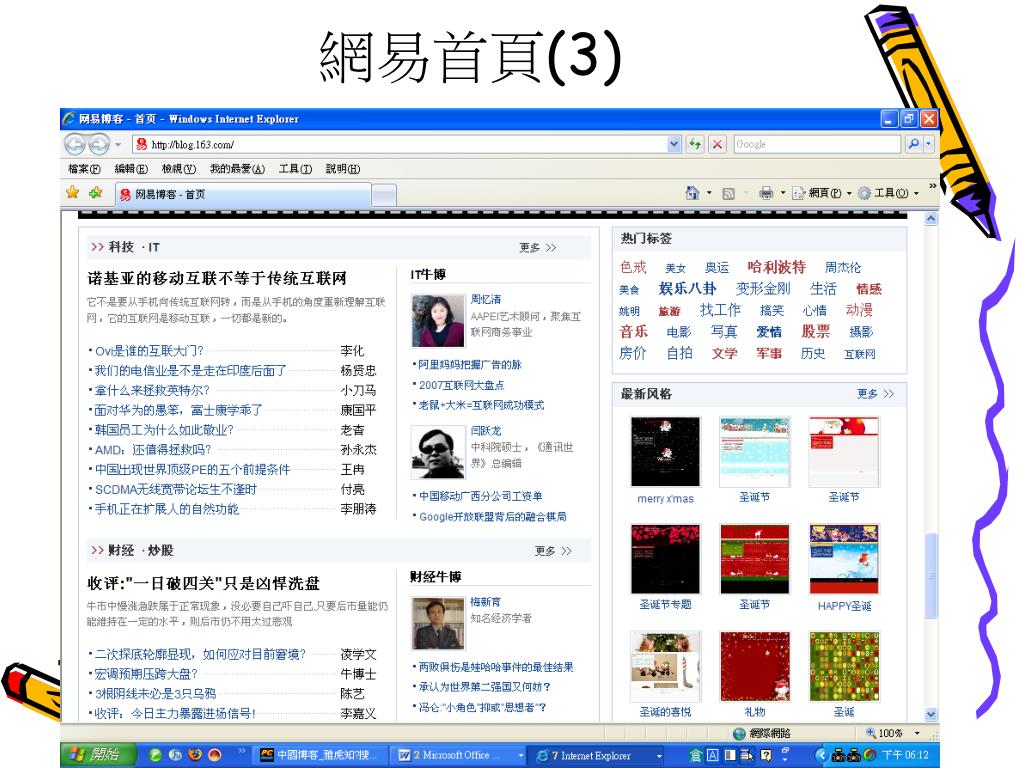Viewport: 1024px width, 768px height.
Task: Click 周忆洁 blogger photo
Action: (x=438, y=320)
